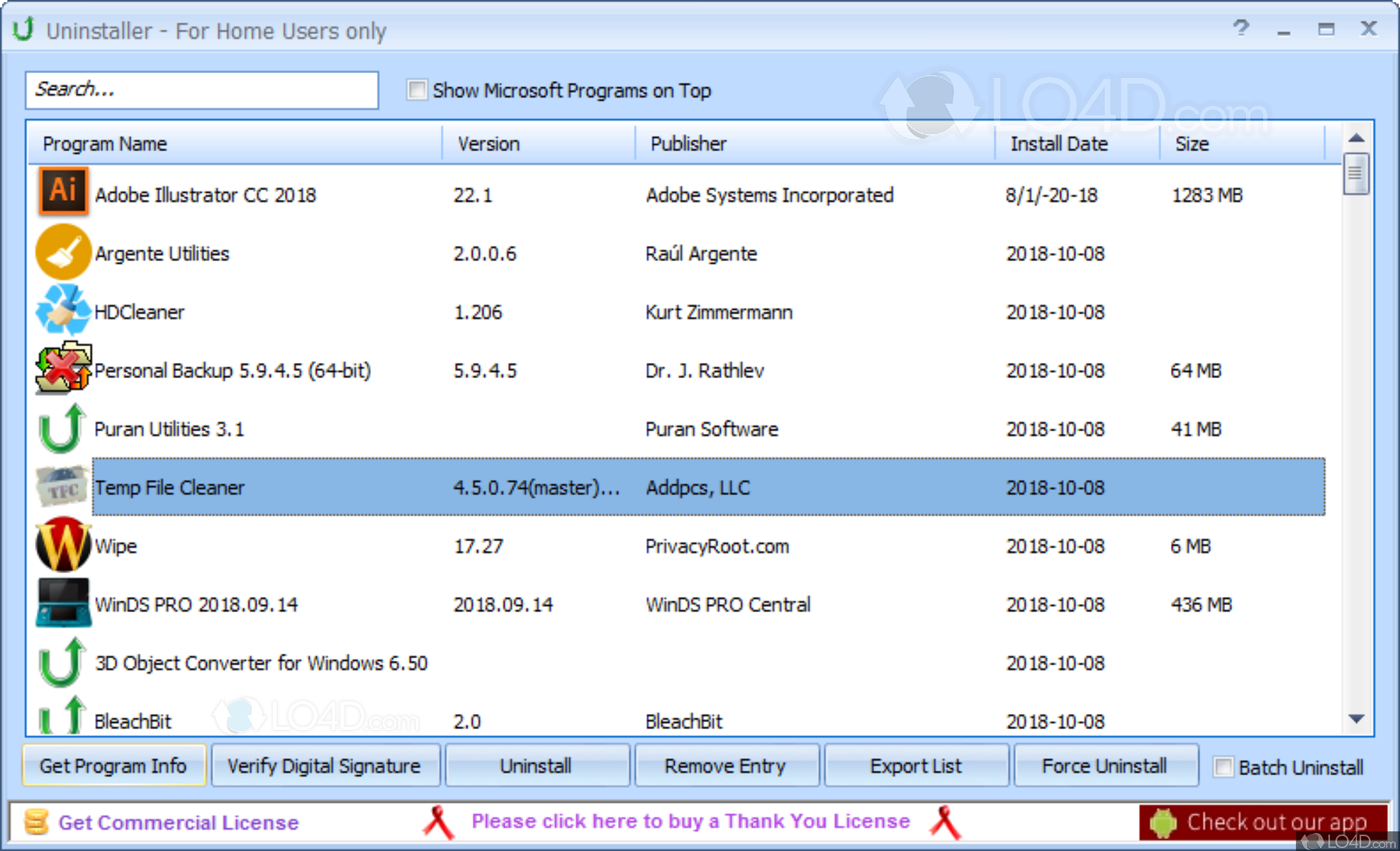The height and width of the screenshot is (851, 1400).
Task: Select Temp File Cleaner name
Action: [169, 487]
